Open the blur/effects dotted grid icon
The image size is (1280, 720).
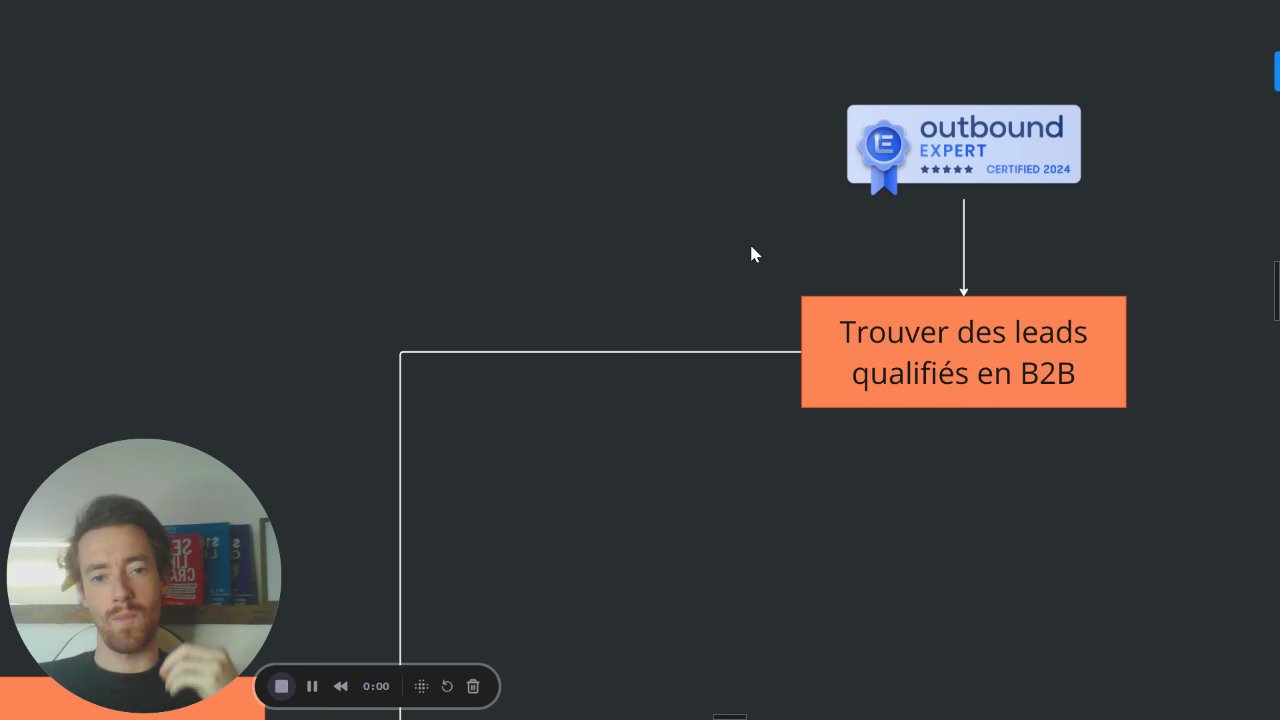pos(421,686)
